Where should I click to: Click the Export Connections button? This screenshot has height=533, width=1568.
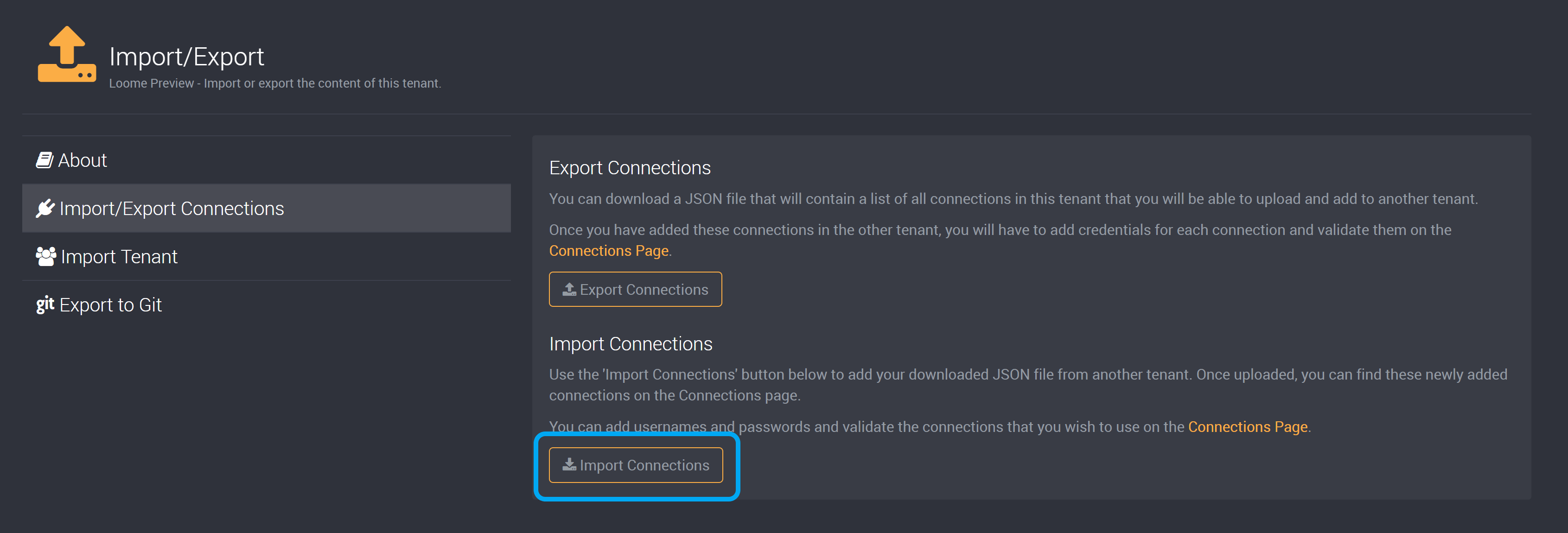[x=636, y=290]
